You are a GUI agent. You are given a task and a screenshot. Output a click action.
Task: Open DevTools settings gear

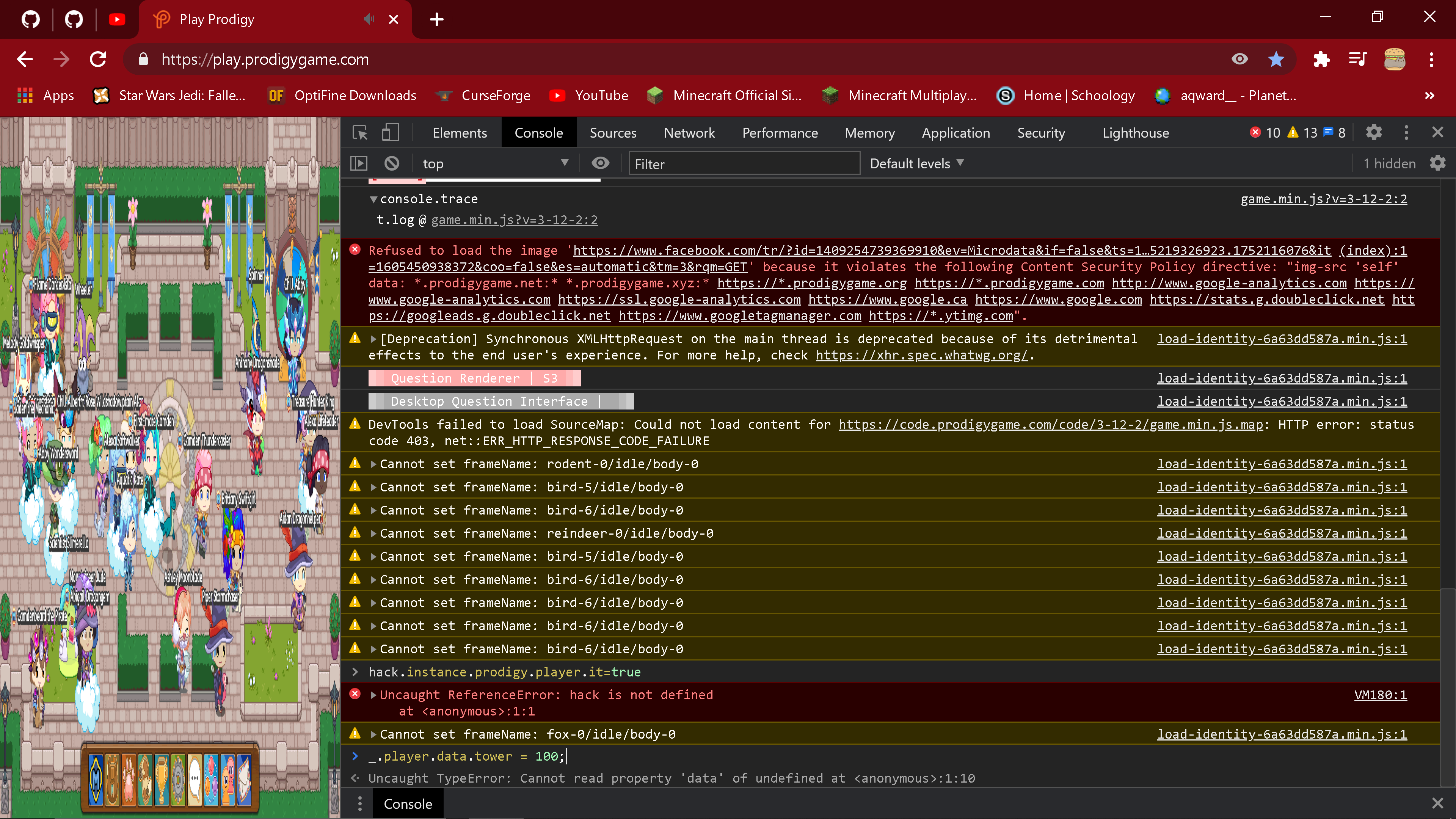[1373, 132]
